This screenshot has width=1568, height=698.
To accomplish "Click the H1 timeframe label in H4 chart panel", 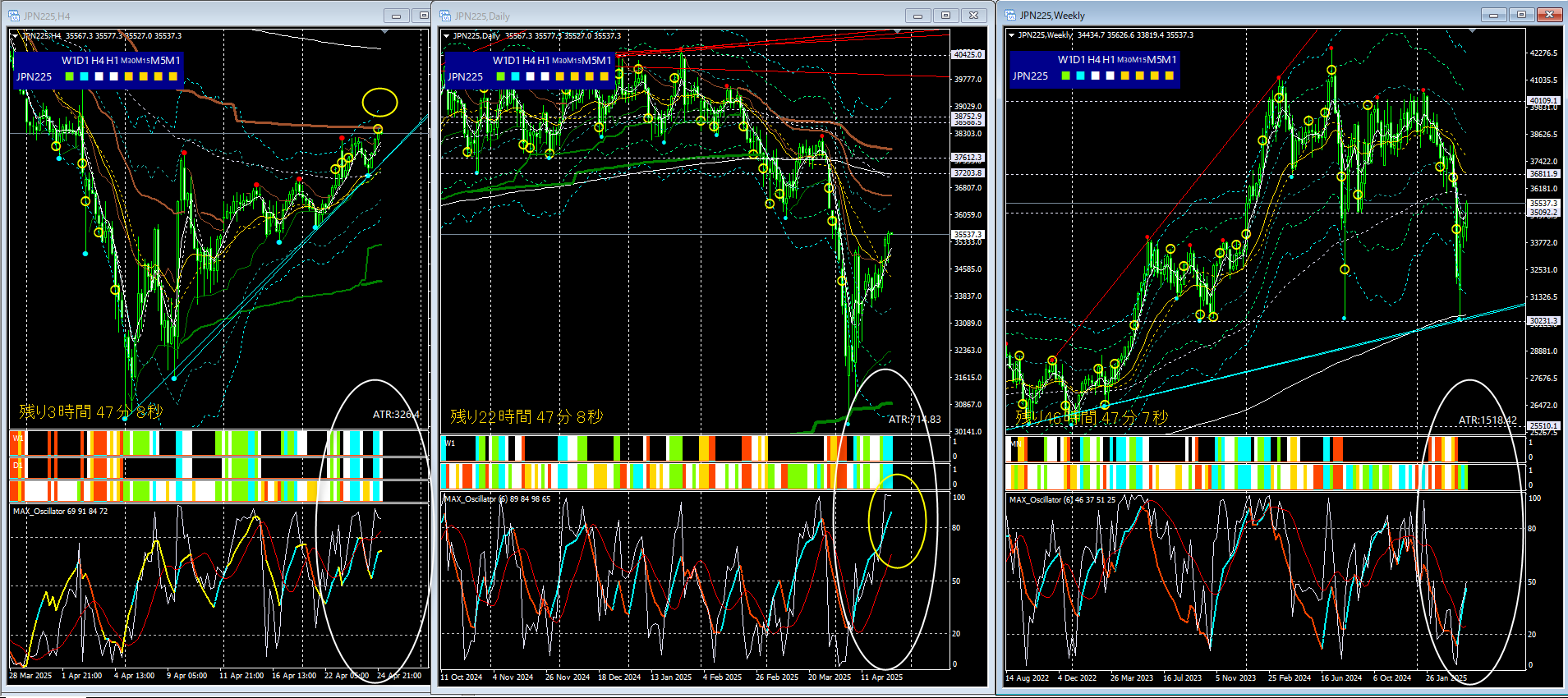I will point(113,60).
